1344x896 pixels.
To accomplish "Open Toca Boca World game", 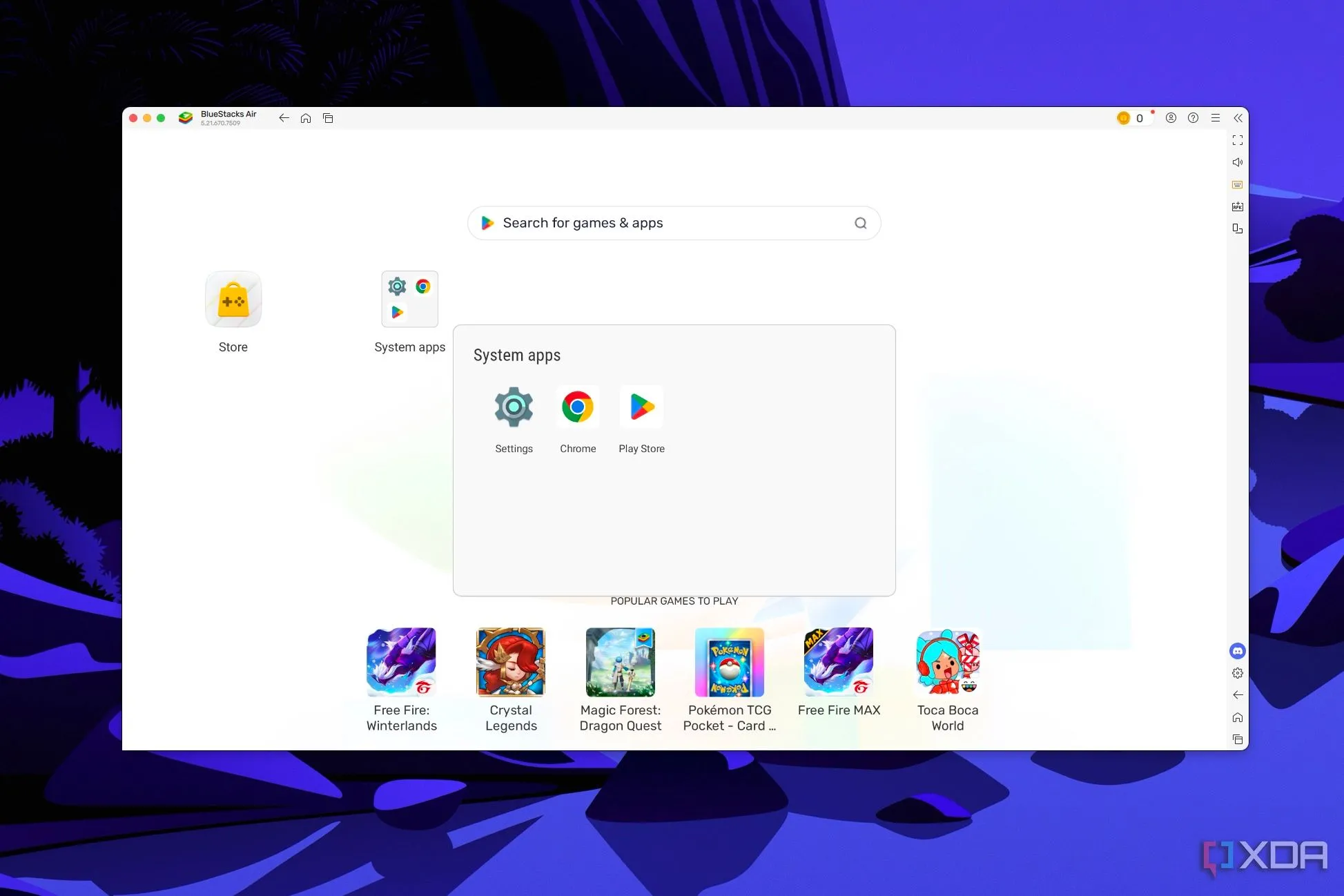I will click(948, 662).
